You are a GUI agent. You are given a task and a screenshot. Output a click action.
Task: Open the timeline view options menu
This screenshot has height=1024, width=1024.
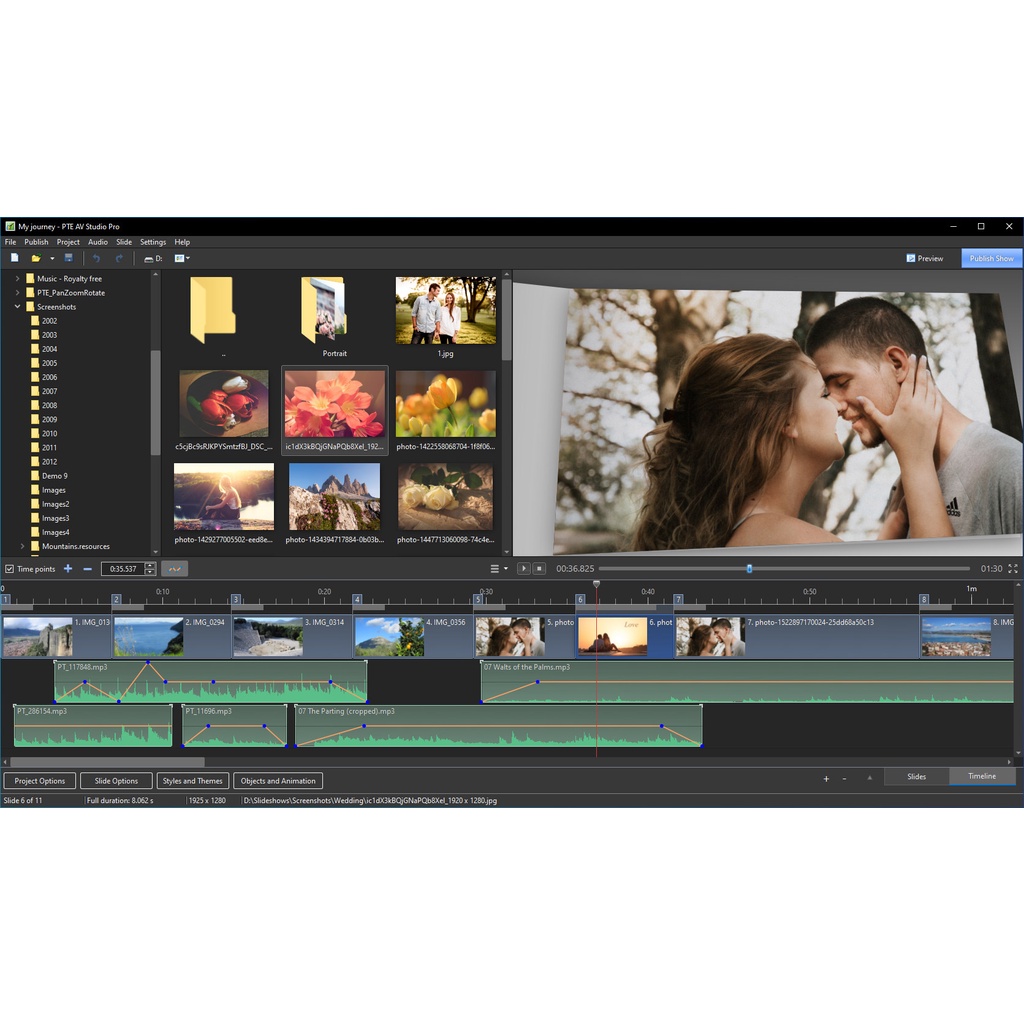[496, 568]
